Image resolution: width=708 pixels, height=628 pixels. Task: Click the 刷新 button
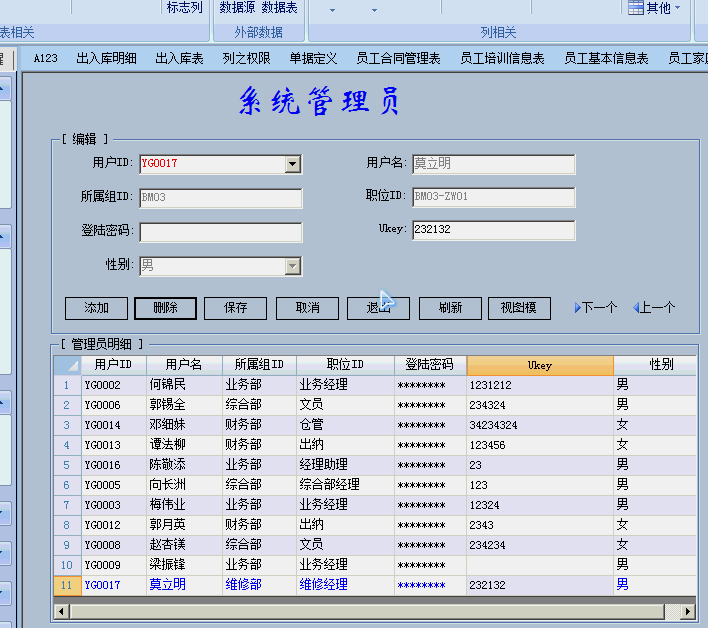[450, 308]
